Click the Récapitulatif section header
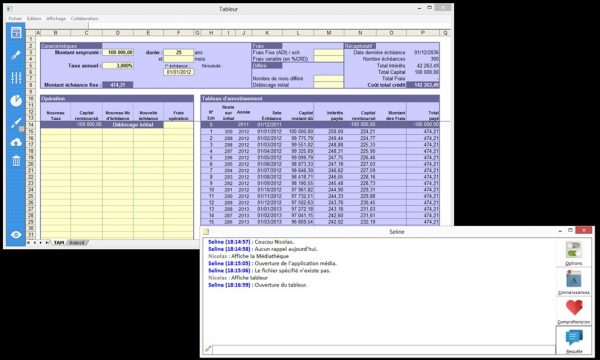Screen dimensions: 600x360 pos(360,46)
